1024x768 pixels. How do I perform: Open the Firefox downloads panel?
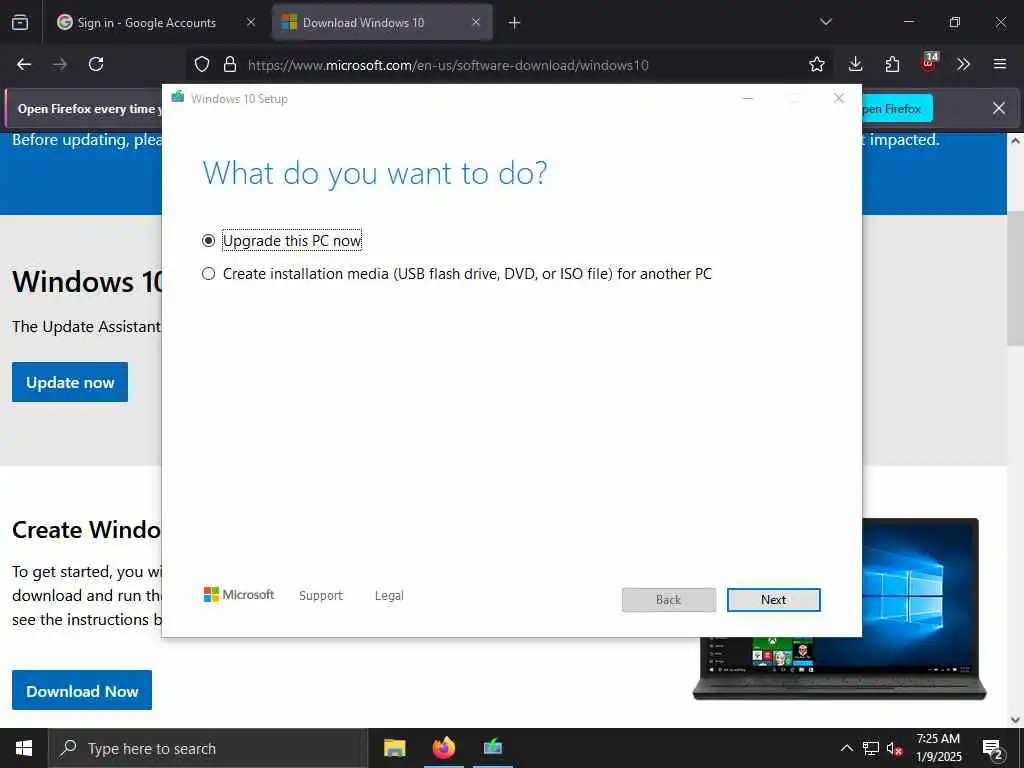(x=856, y=64)
